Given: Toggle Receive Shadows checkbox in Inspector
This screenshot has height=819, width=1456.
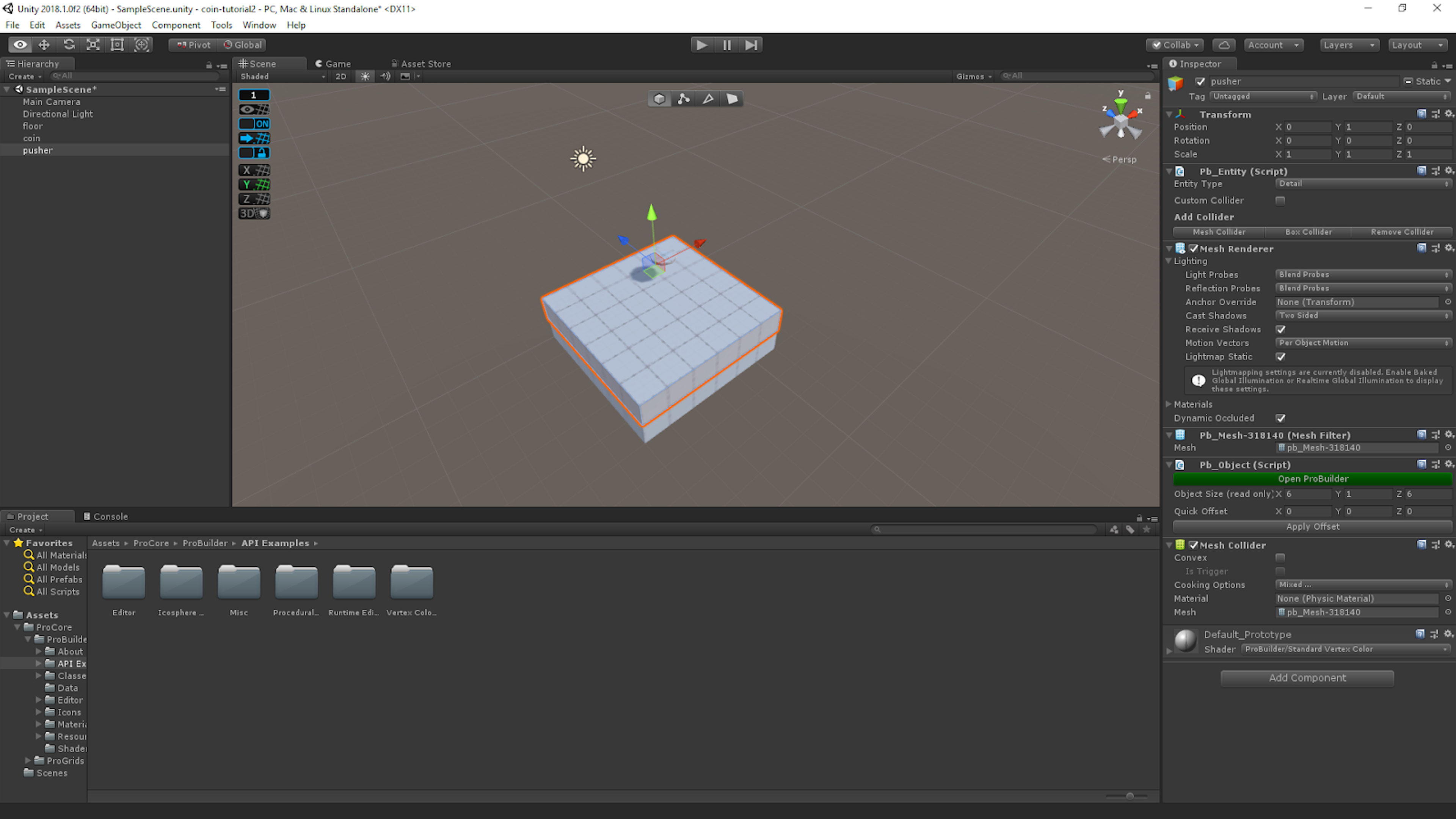Looking at the screenshot, I should pos(1280,329).
